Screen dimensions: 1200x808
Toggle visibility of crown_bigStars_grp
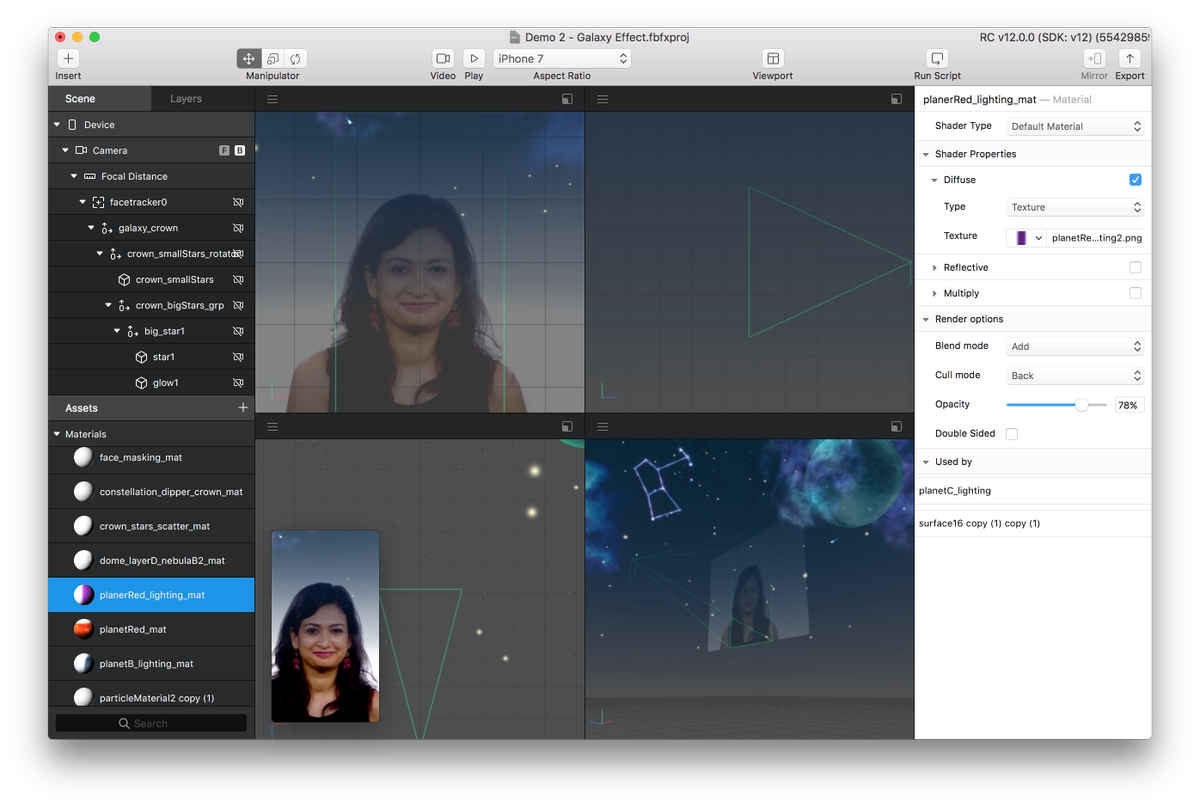coord(238,305)
